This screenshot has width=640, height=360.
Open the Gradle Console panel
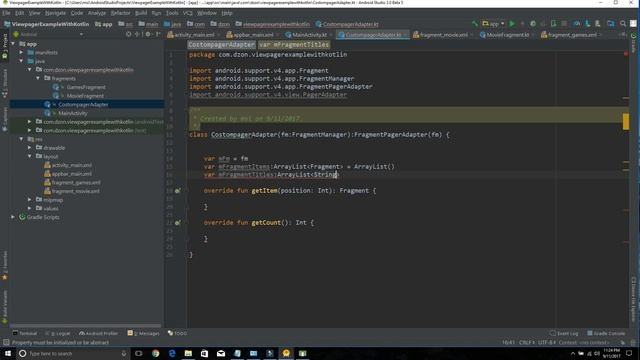coord(606,333)
